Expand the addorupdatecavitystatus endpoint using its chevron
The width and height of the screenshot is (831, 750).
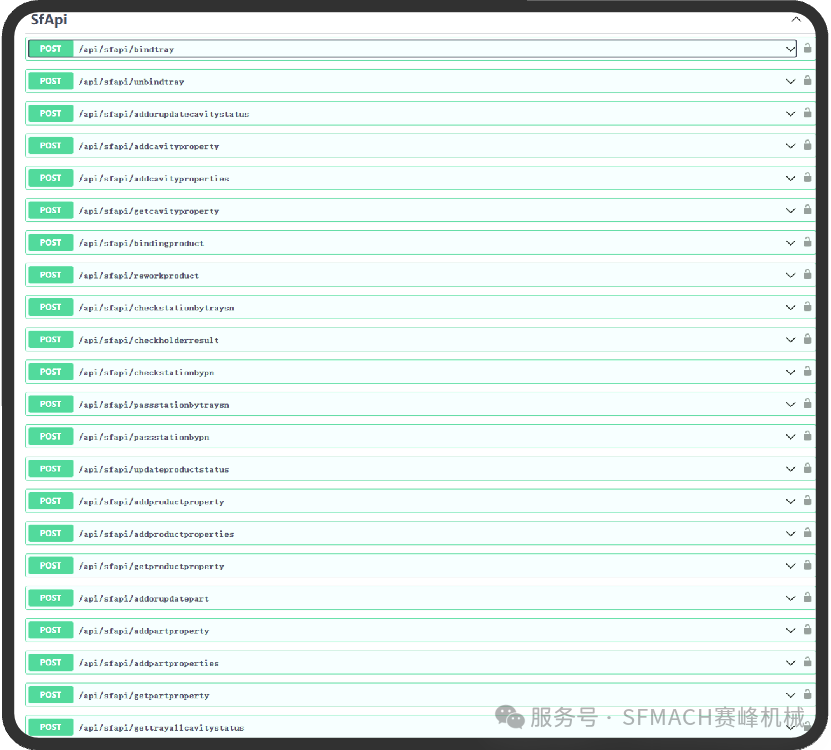pyautogui.click(x=790, y=114)
